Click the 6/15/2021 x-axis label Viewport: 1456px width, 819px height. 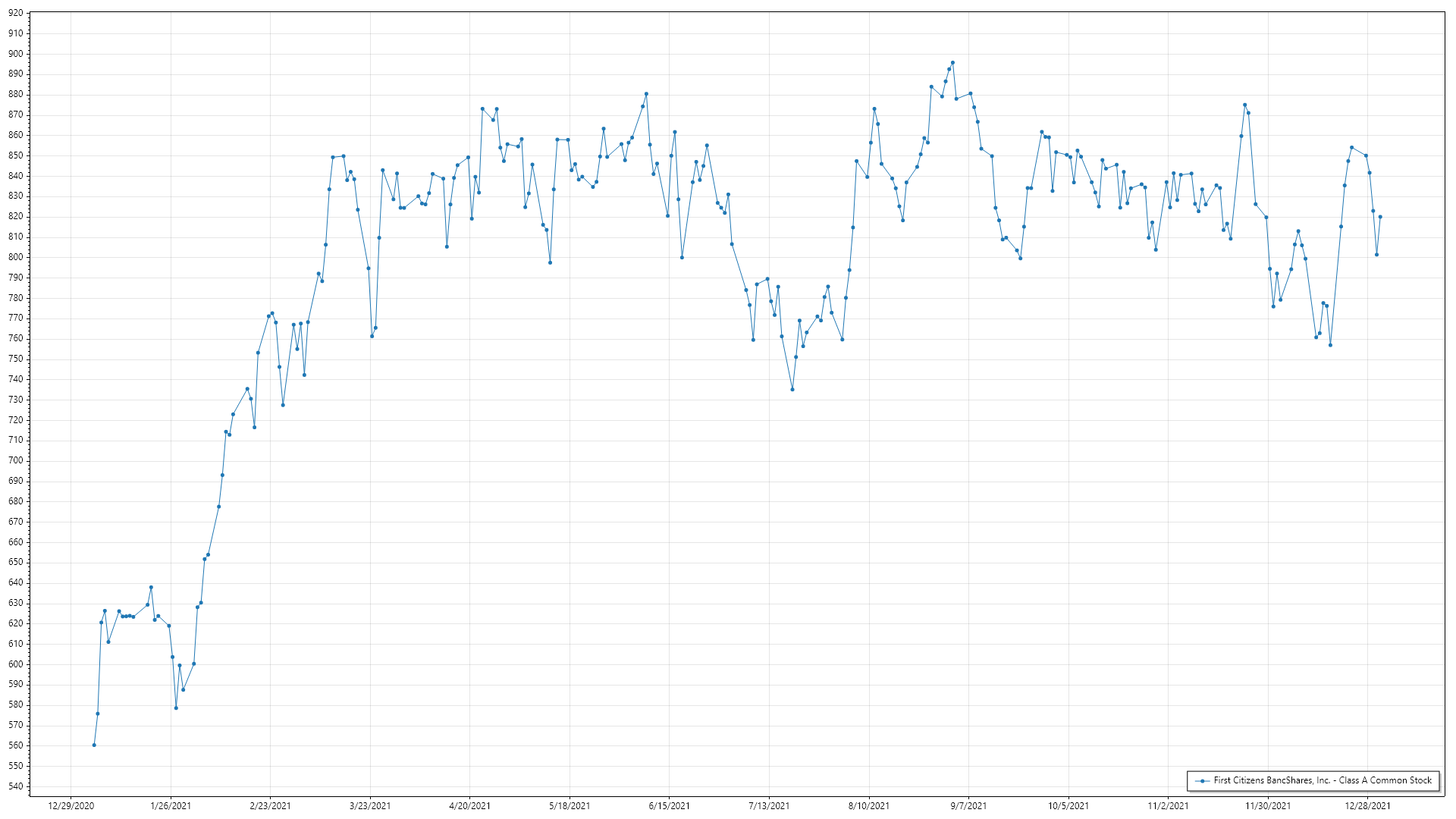tap(670, 806)
